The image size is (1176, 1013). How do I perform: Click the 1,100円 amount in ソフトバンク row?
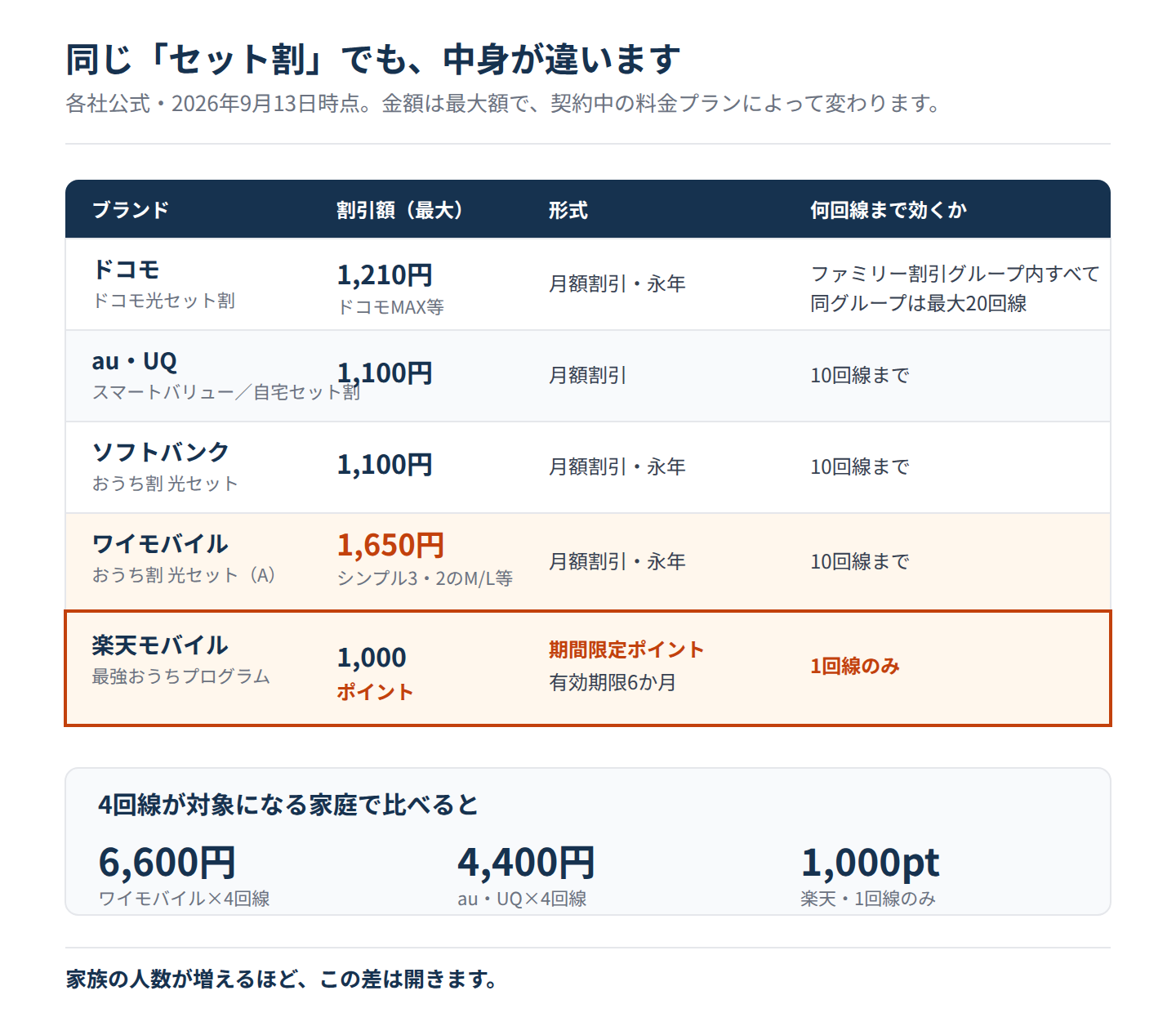[385, 464]
